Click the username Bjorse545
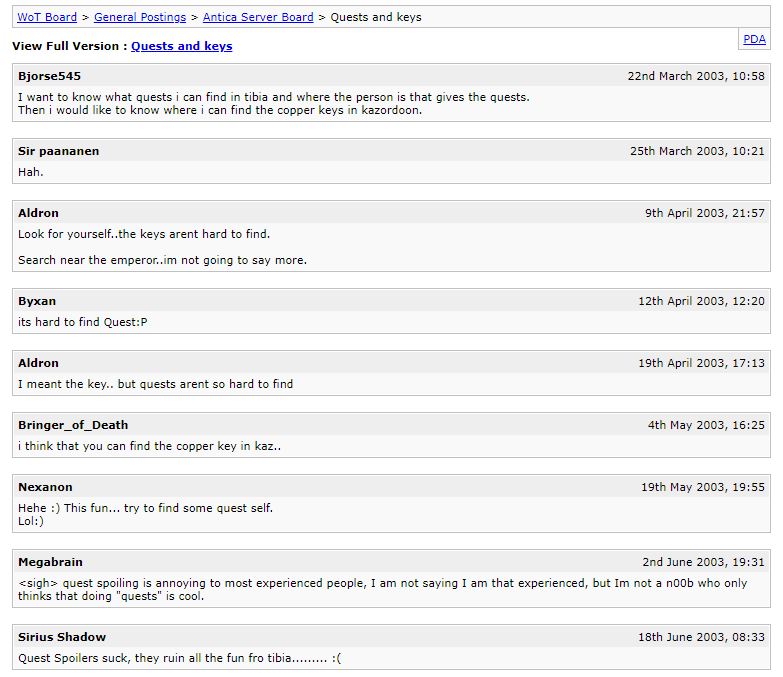 point(50,76)
